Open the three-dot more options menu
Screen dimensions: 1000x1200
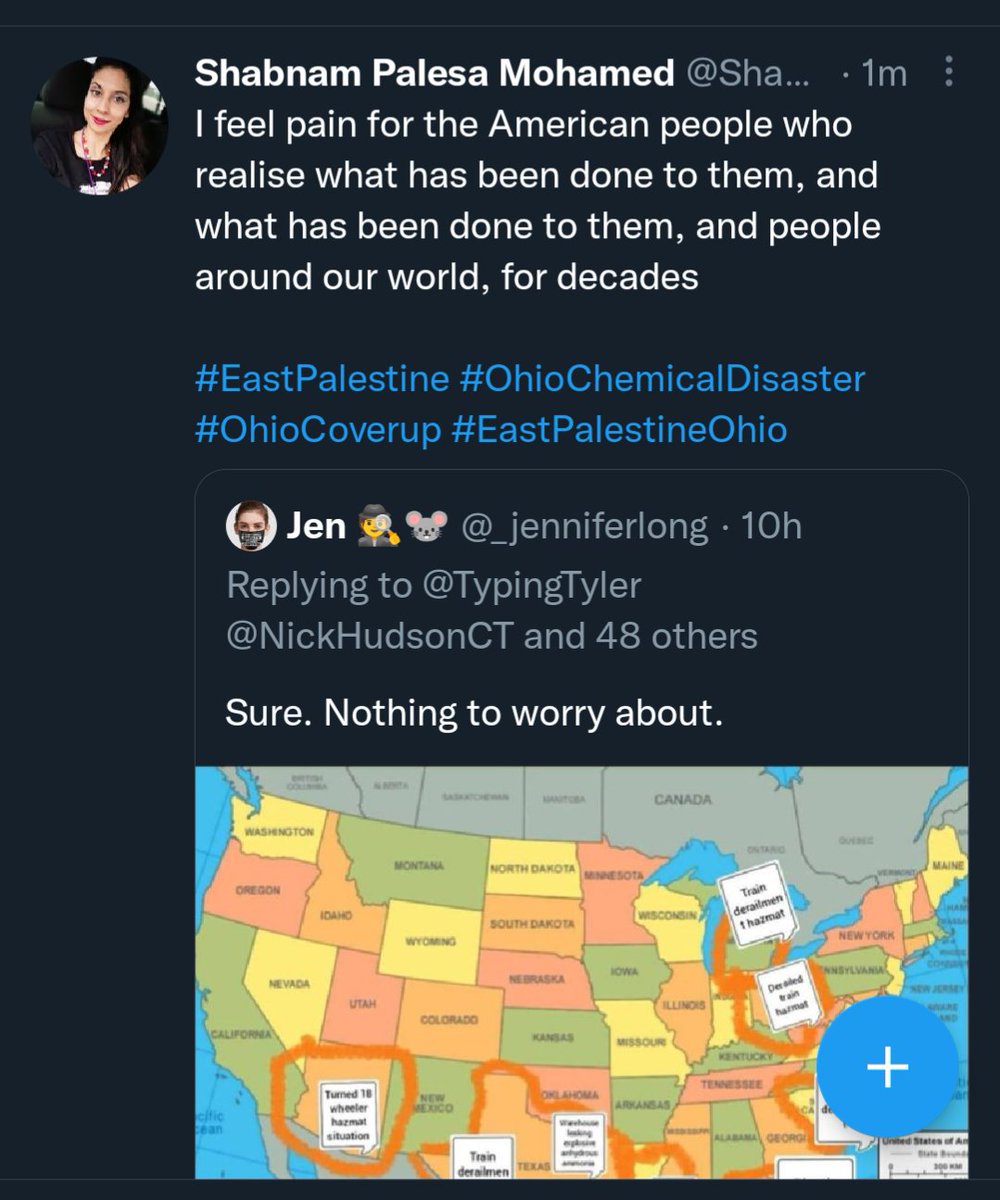coord(948,72)
